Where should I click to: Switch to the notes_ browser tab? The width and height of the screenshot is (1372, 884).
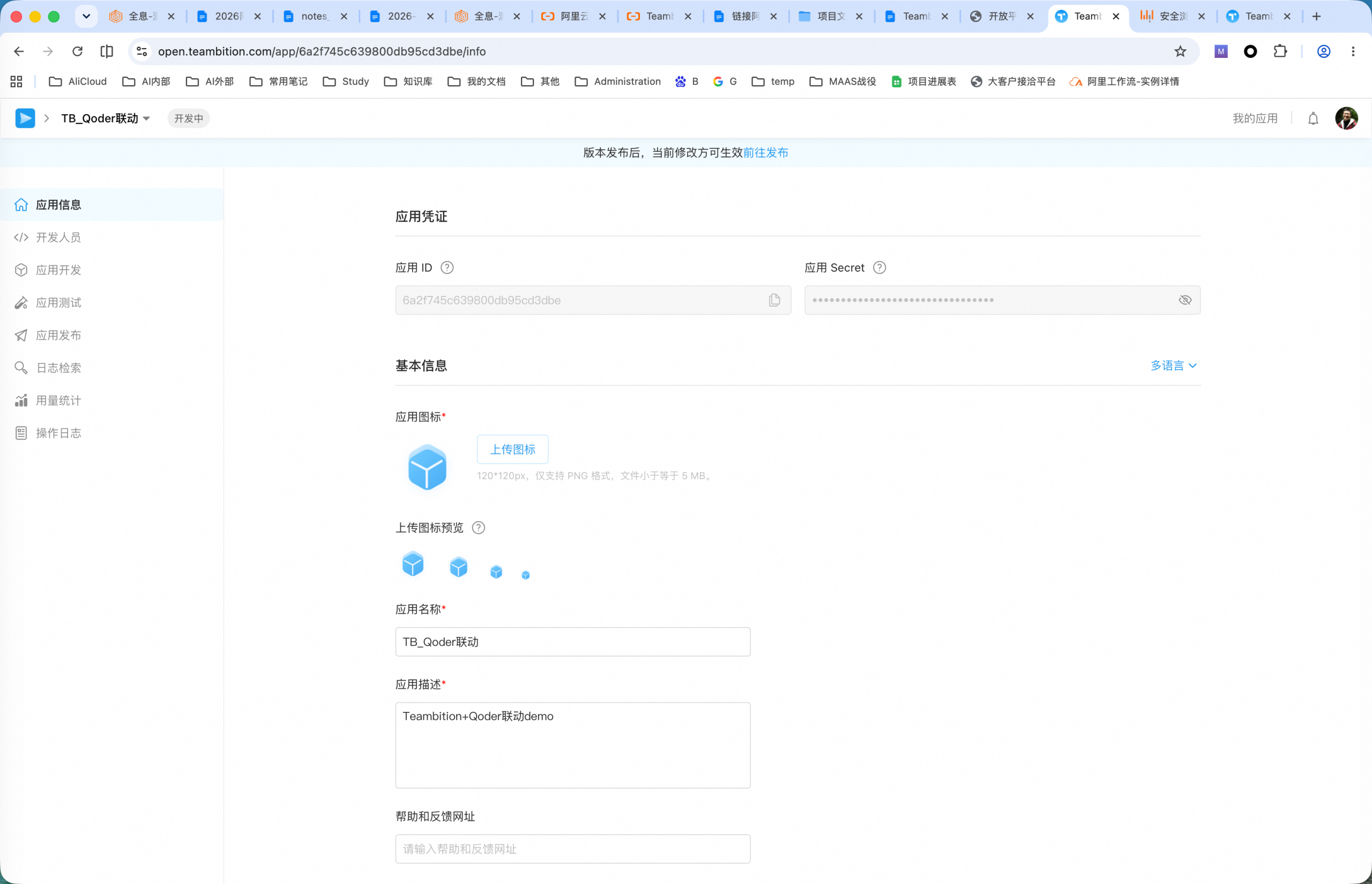[315, 17]
